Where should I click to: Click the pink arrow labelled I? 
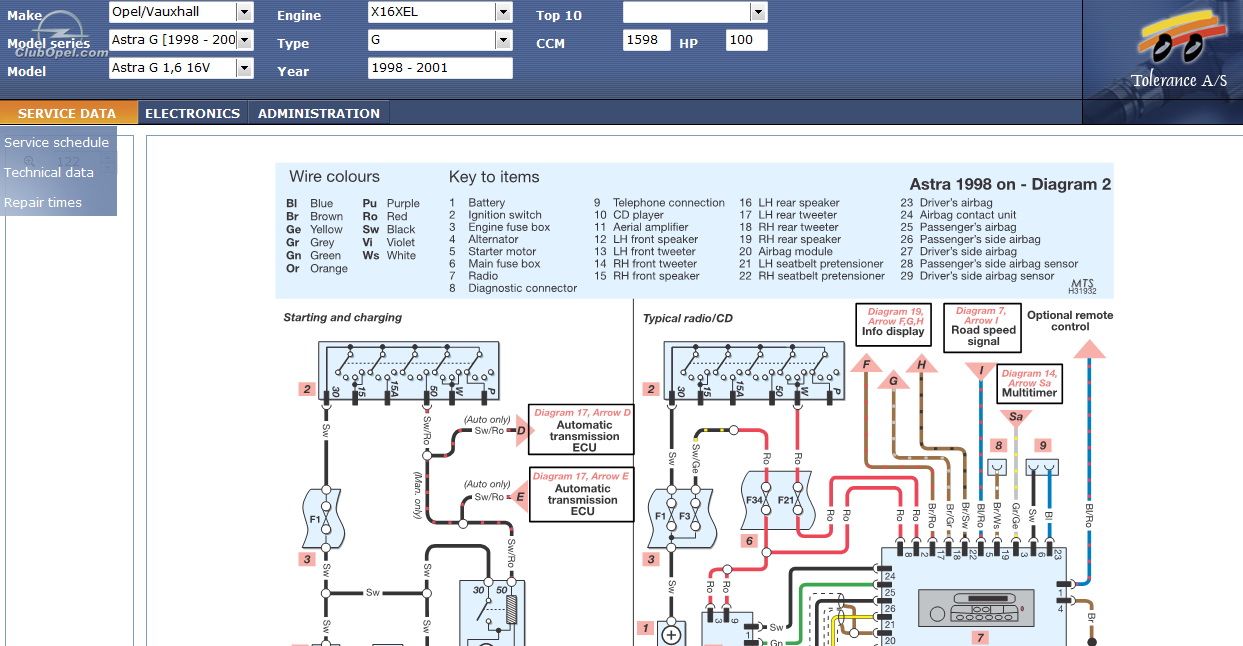coord(982,371)
